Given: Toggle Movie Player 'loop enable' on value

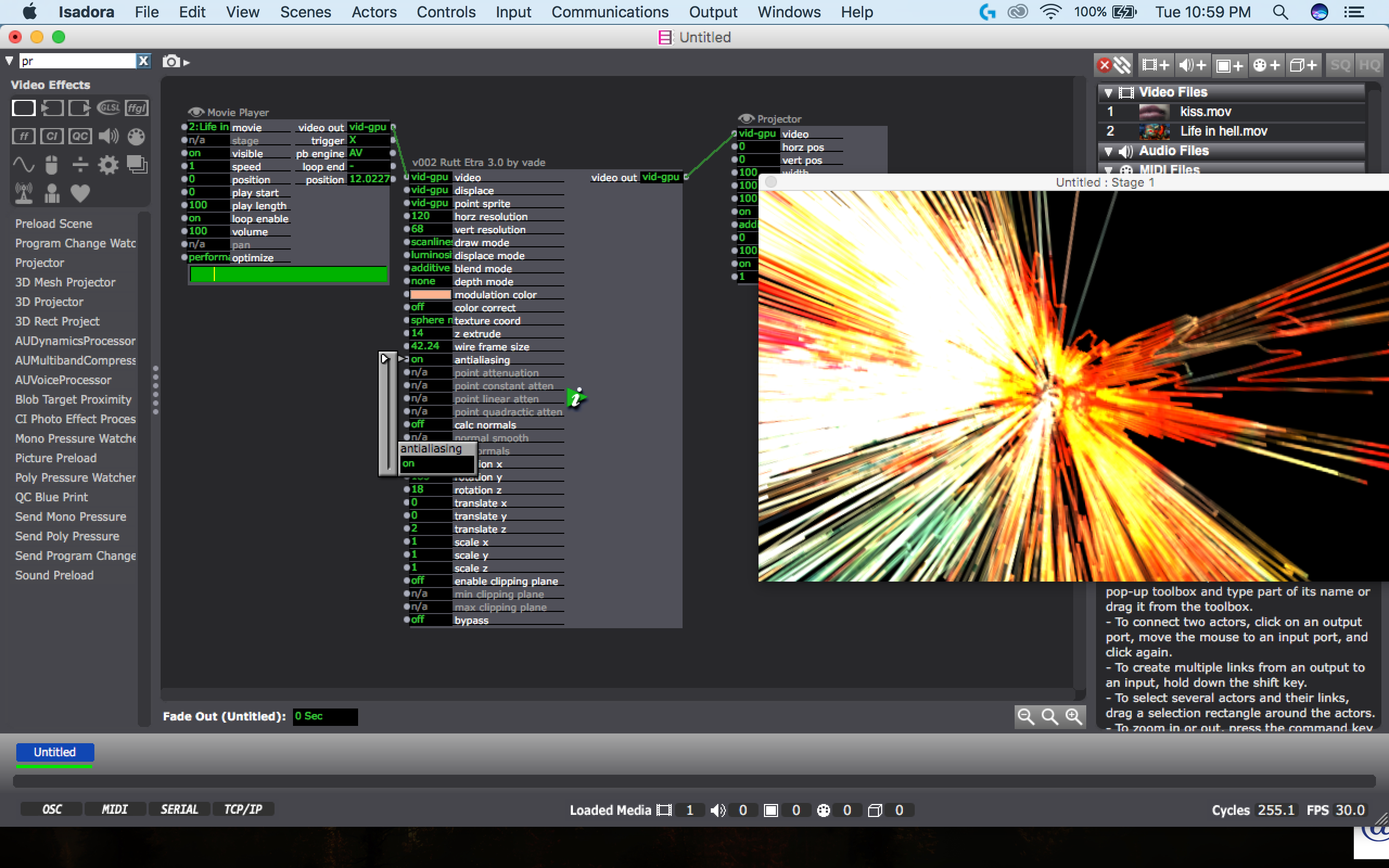Looking at the screenshot, I should click(208, 218).
